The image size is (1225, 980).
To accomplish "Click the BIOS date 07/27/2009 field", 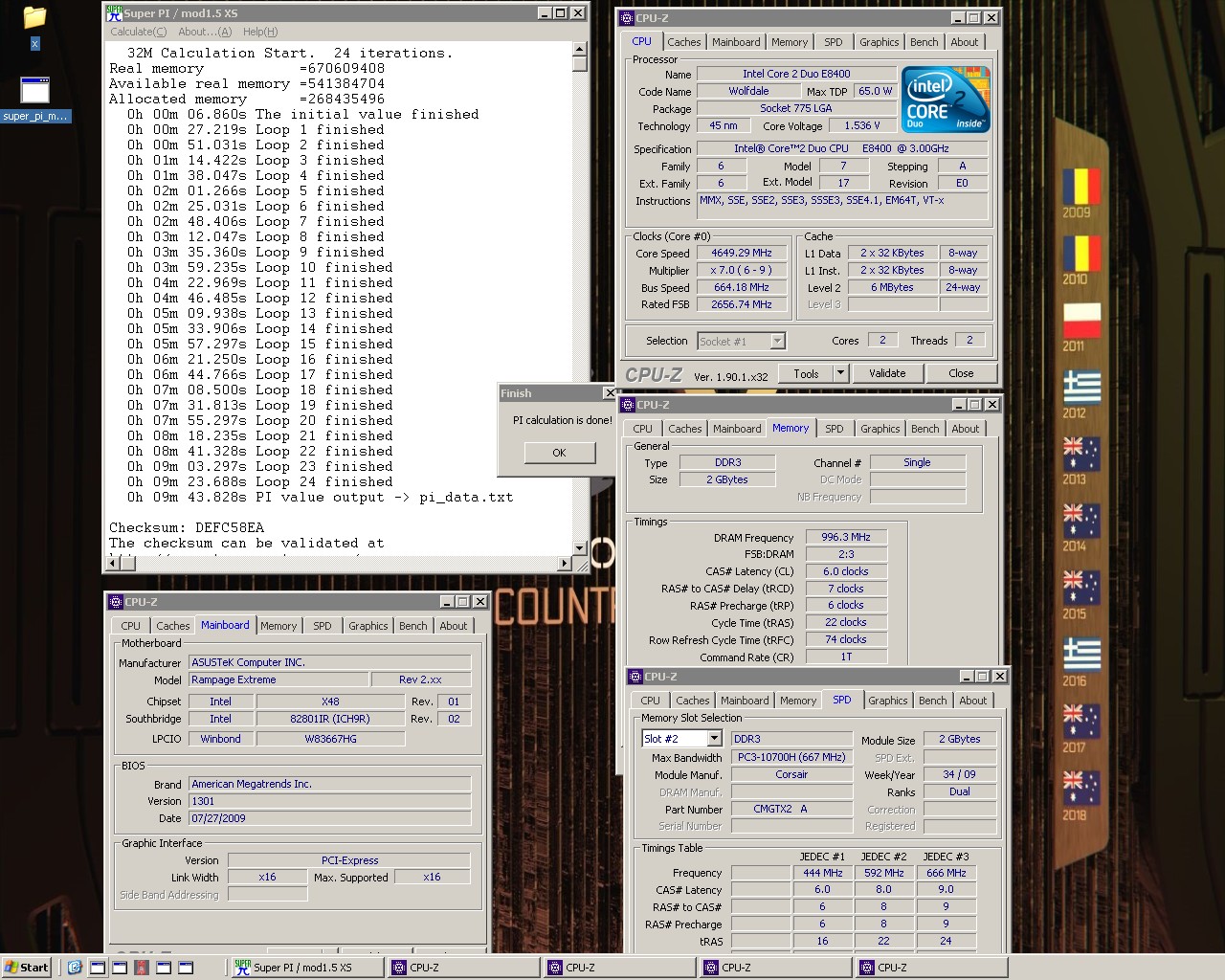I will (329, 818).
